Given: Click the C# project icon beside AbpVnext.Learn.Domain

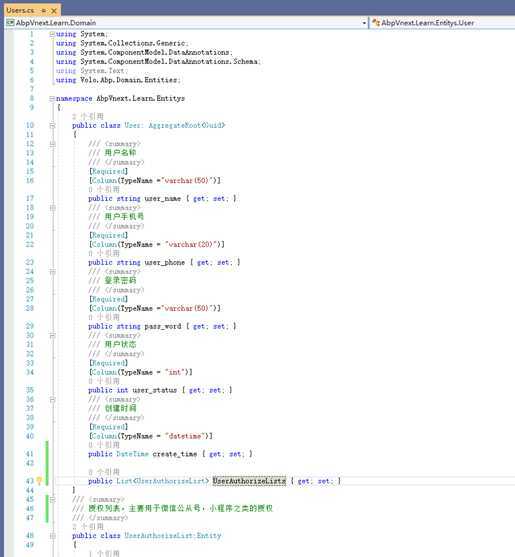Looking at the screenshot, I should click(10, 23).
